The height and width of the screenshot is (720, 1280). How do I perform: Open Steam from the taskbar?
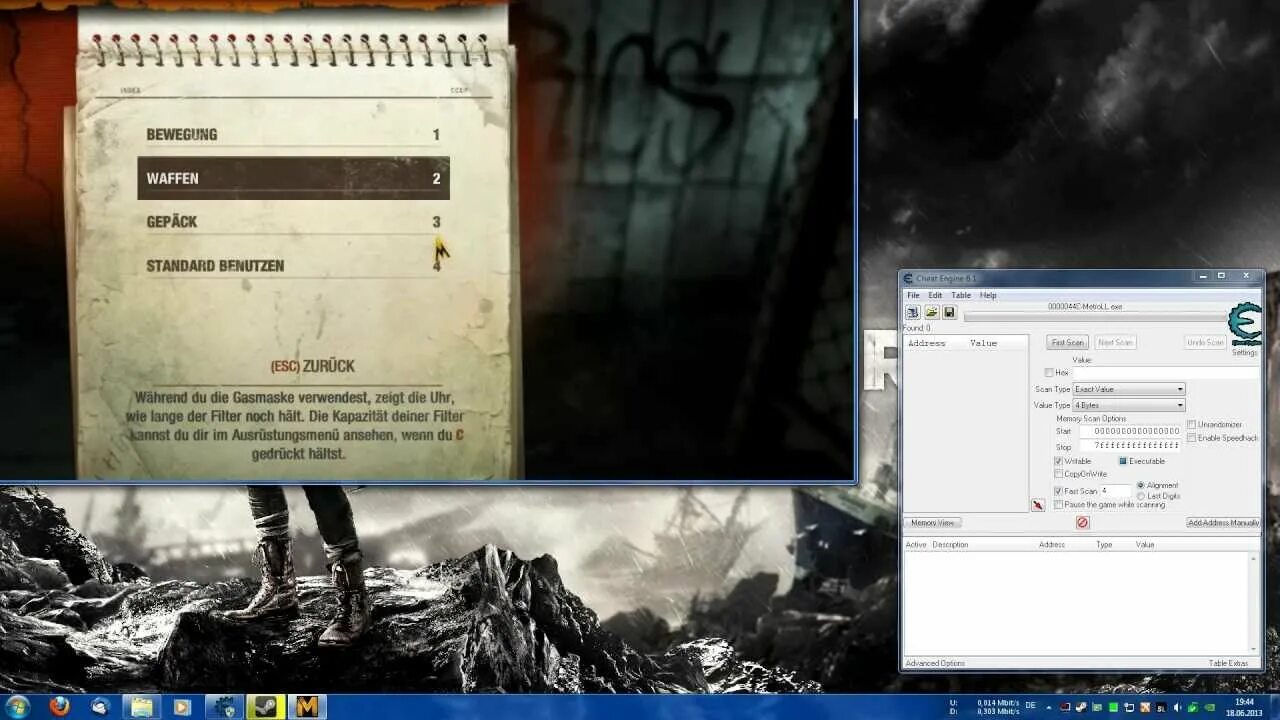(x=266, y=706)
